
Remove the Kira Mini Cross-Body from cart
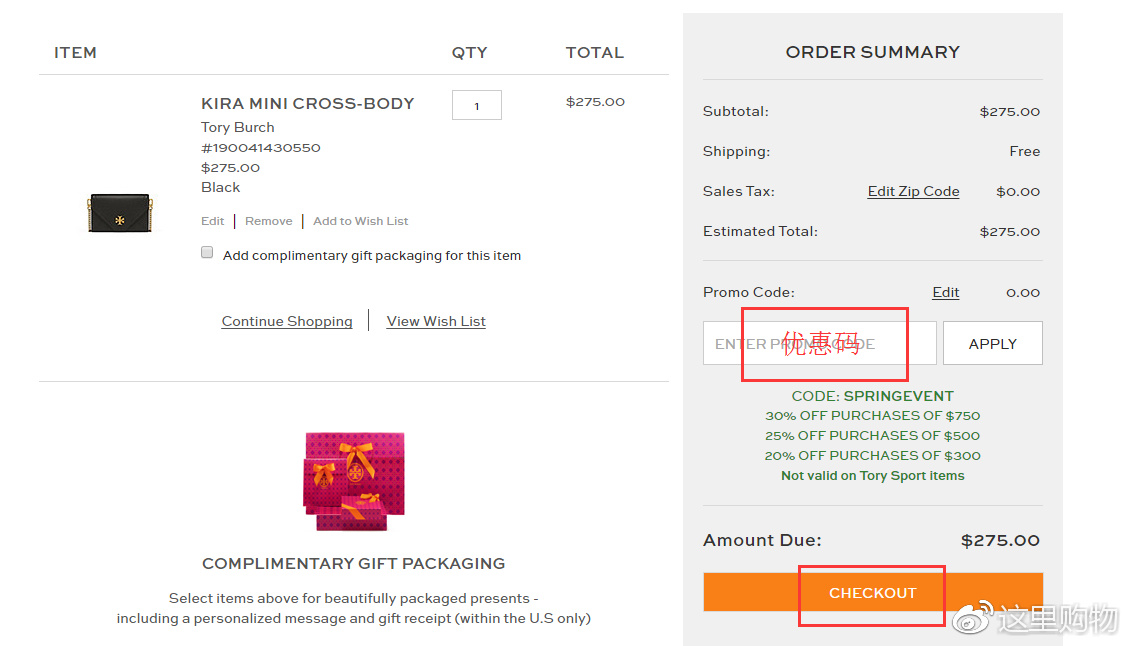[268, 221]
